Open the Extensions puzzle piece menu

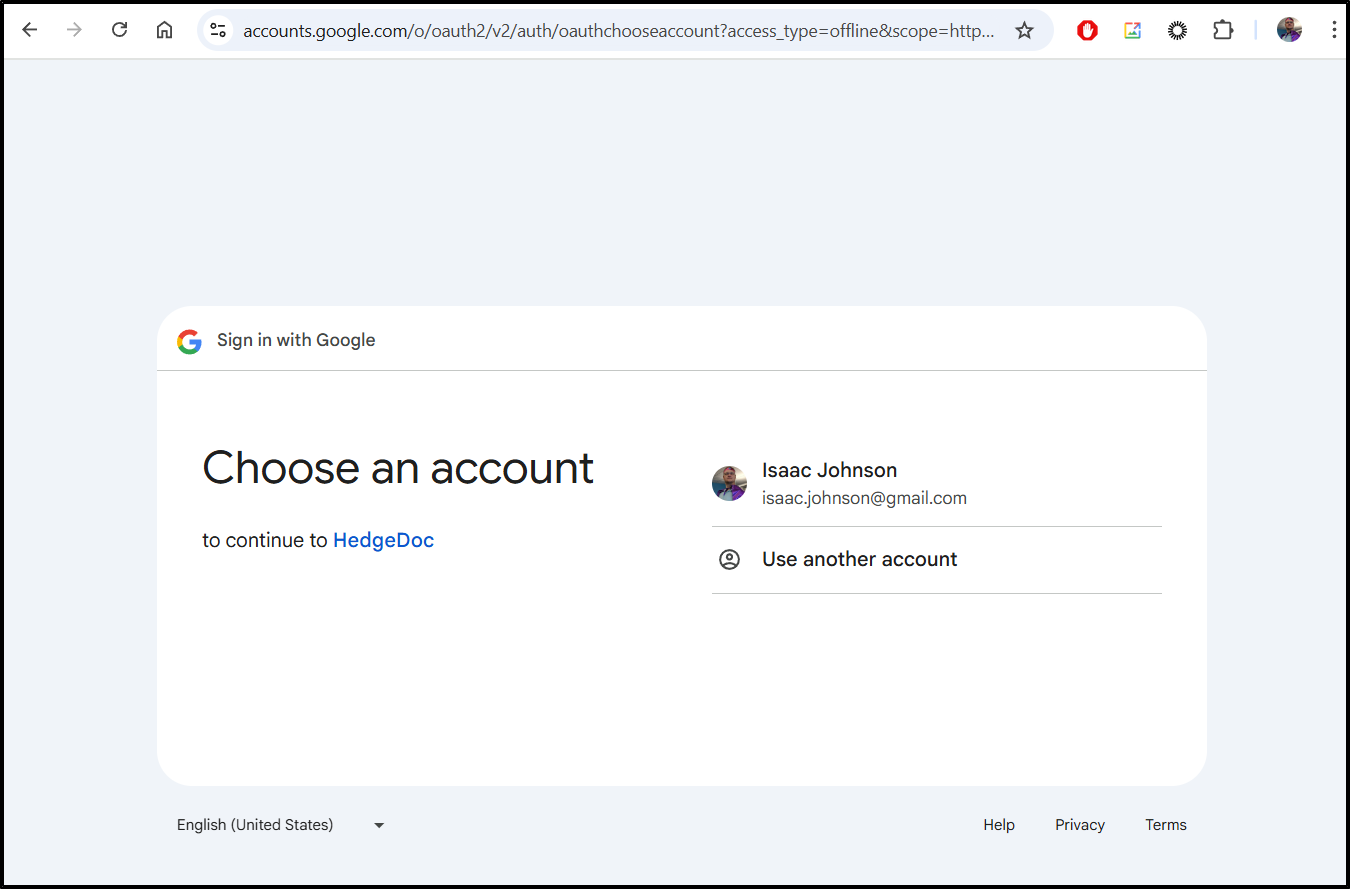tap(1223, 30)
